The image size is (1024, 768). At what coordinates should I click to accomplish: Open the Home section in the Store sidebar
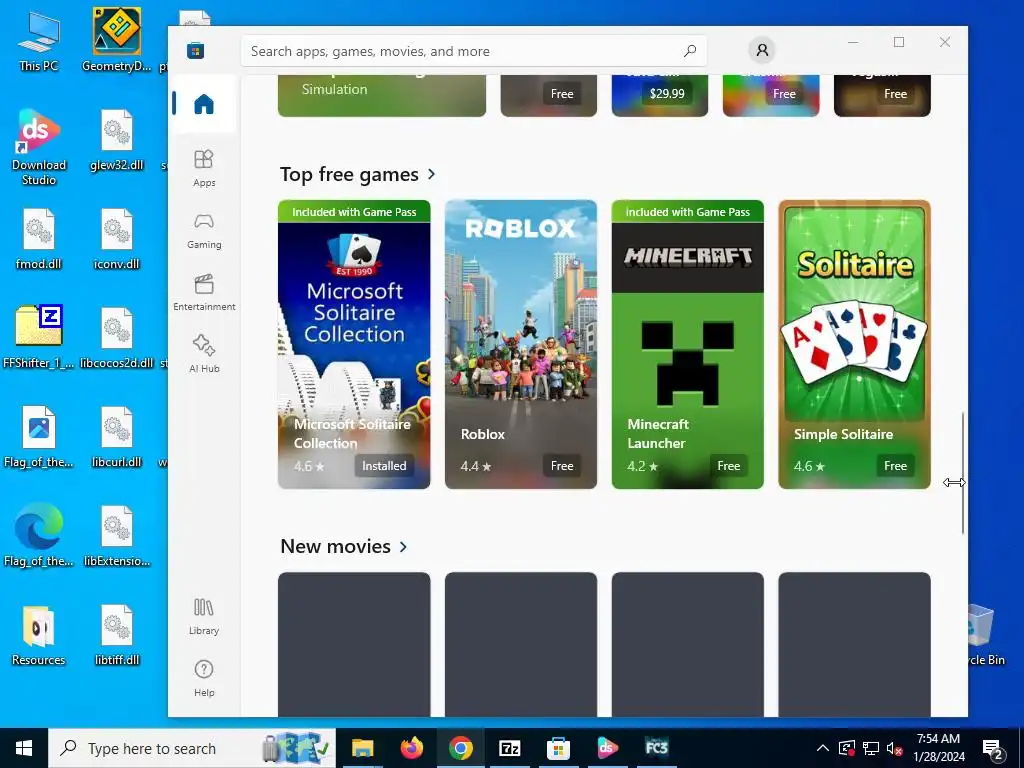tap(204, 104)
